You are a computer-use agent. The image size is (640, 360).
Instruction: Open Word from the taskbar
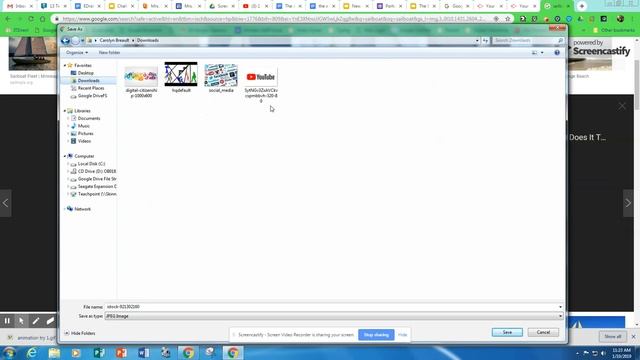point(143,353)
